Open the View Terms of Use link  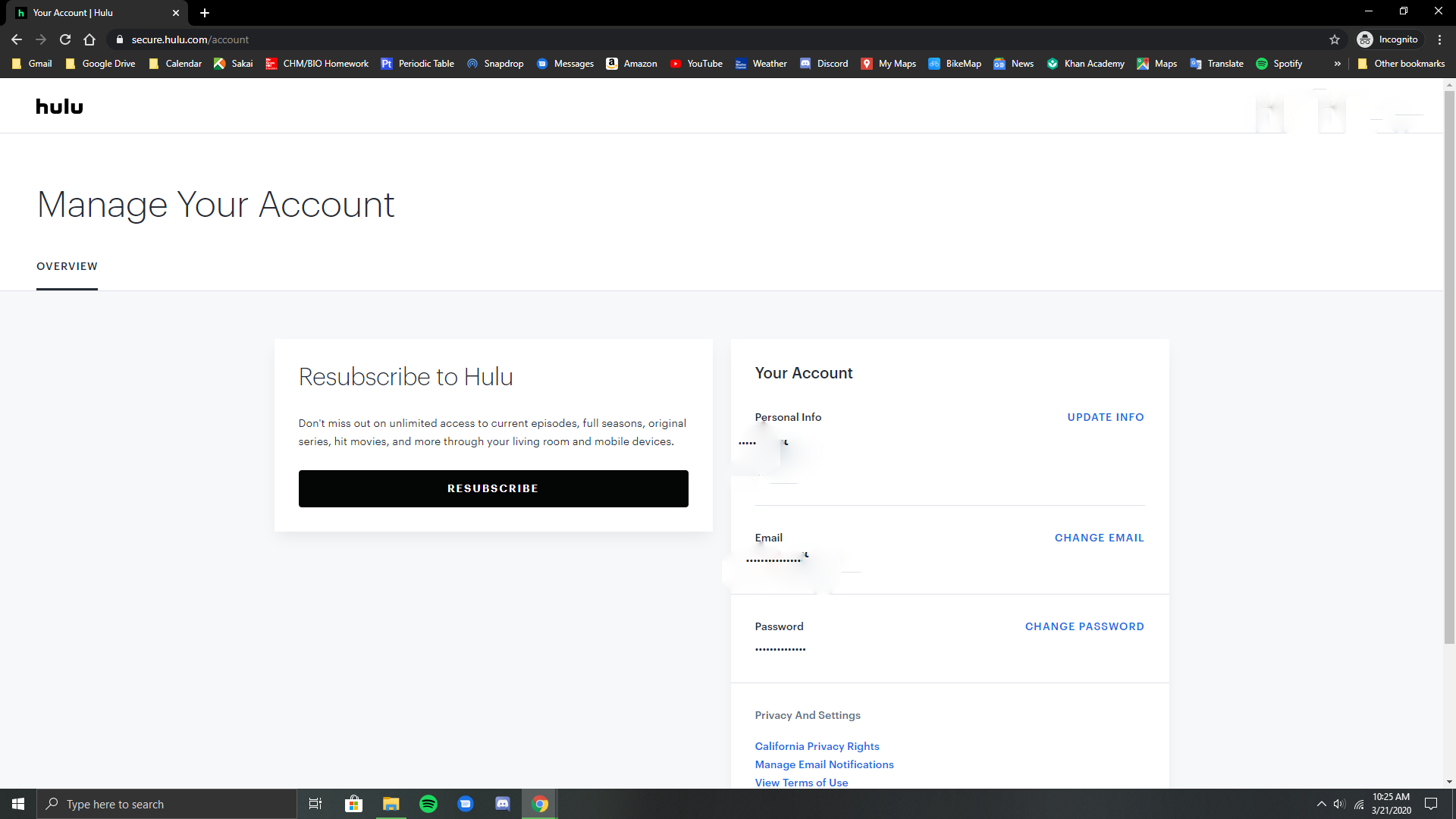pyautogui.click(x=802, y=783)
